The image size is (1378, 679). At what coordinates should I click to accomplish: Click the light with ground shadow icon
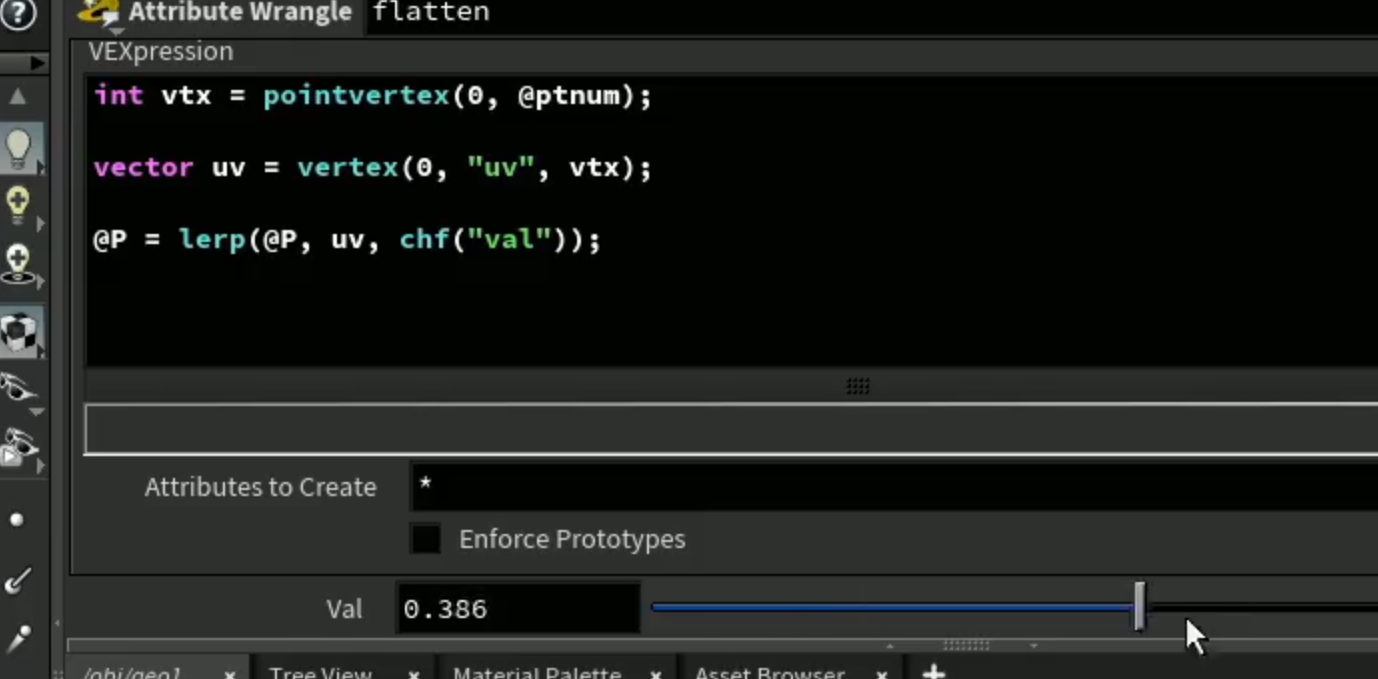click(x=19, y=264)
